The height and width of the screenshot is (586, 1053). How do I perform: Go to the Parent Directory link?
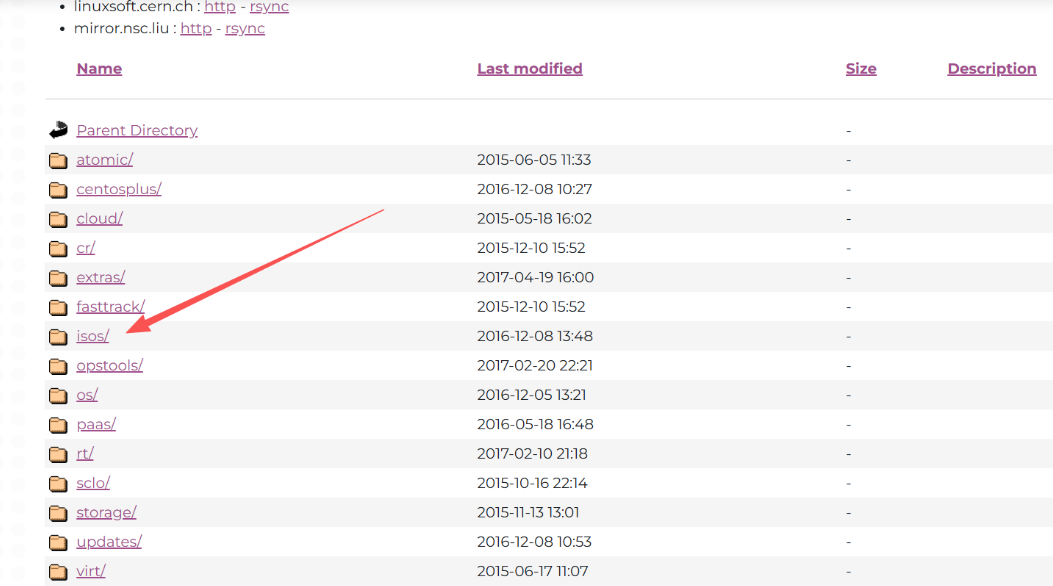137,130
